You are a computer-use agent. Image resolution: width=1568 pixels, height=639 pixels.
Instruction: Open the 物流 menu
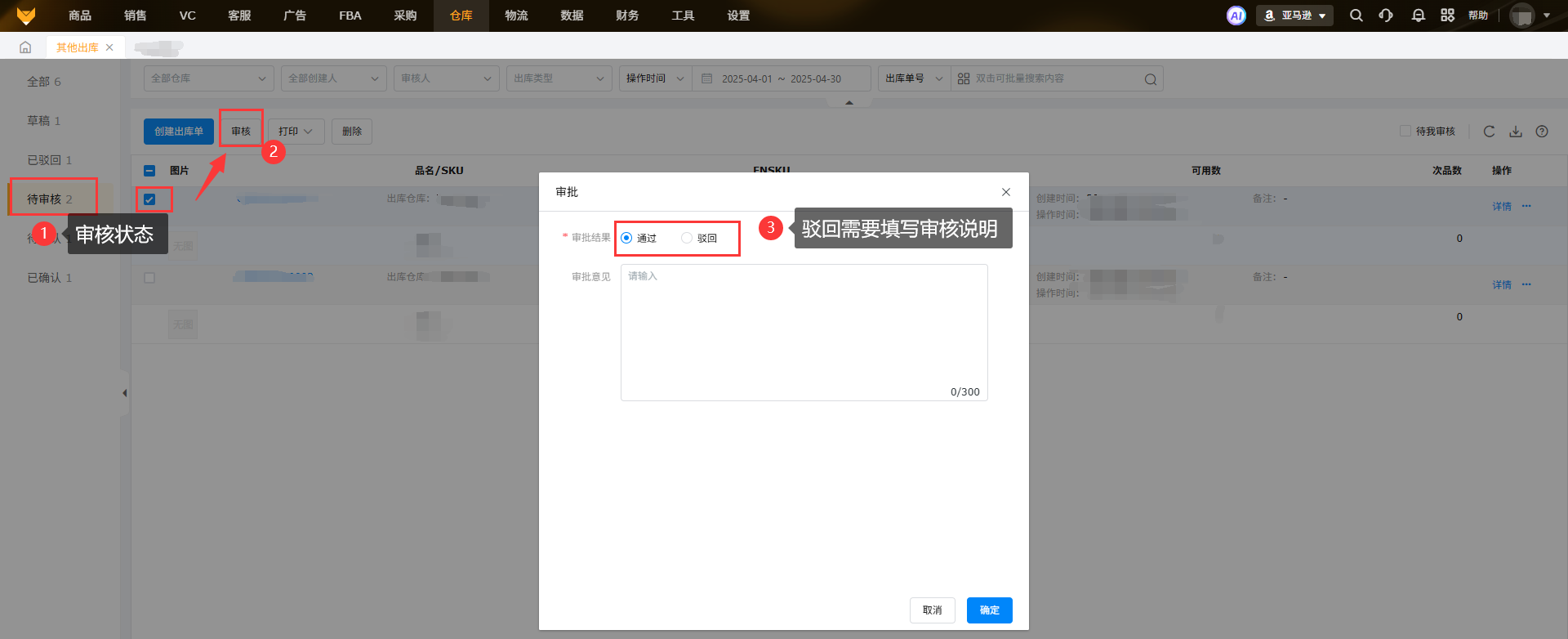point(516,16)
